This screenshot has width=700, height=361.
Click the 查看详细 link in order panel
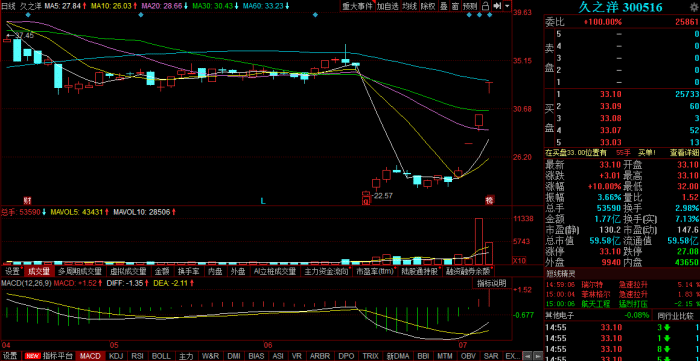click(684, 153)
